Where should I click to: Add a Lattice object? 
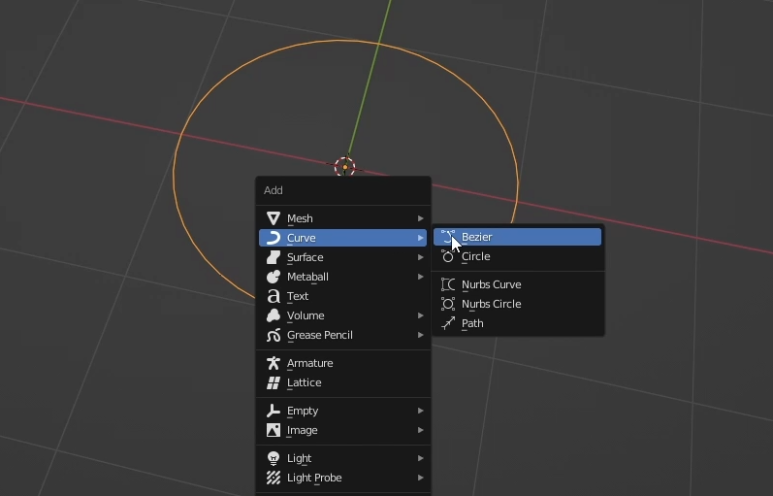(343, 383)
